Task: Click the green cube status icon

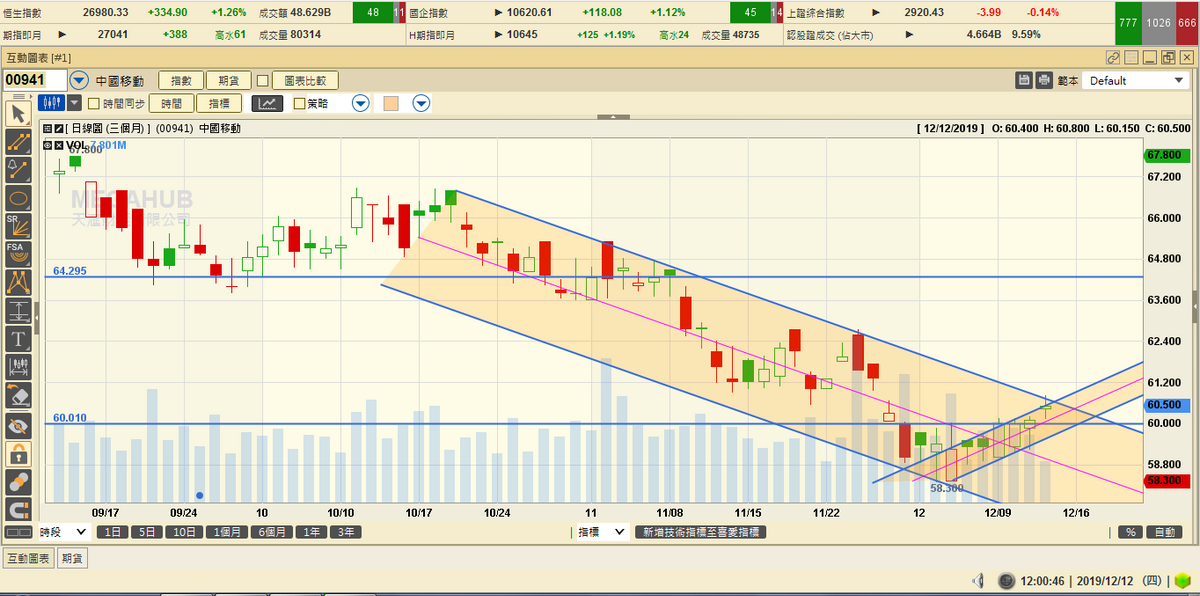Action: [1182, 580]
